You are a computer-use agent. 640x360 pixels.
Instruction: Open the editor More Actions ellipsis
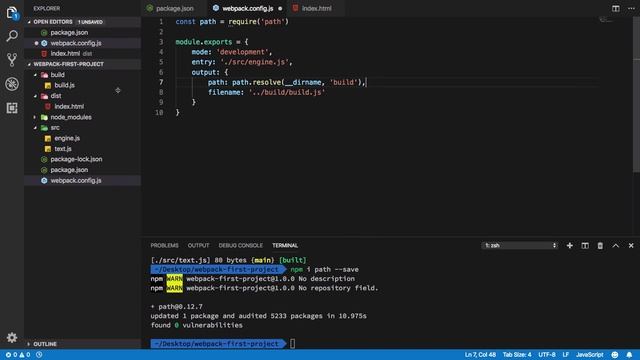tap(631, 8)
